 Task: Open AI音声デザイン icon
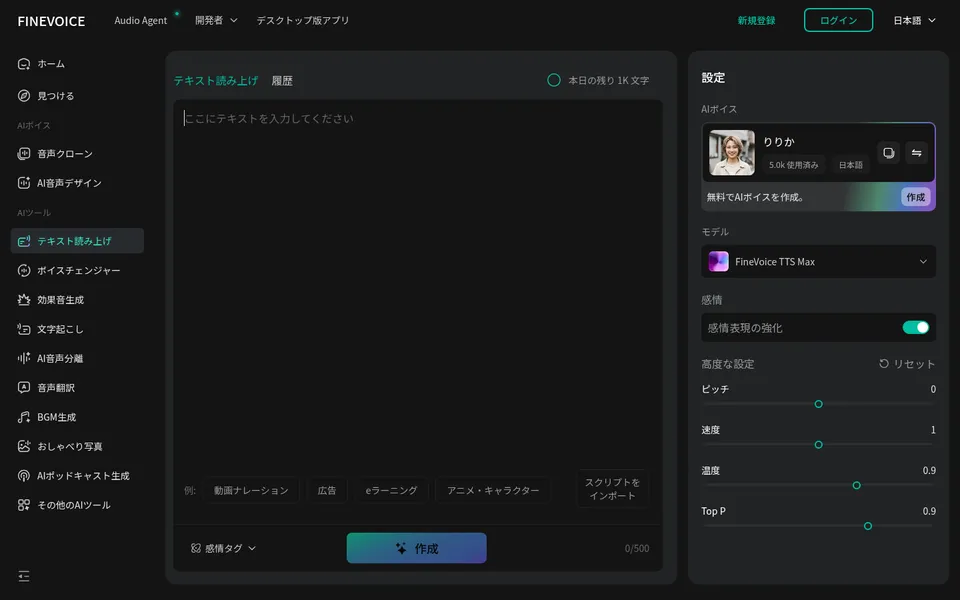(24, 182)
